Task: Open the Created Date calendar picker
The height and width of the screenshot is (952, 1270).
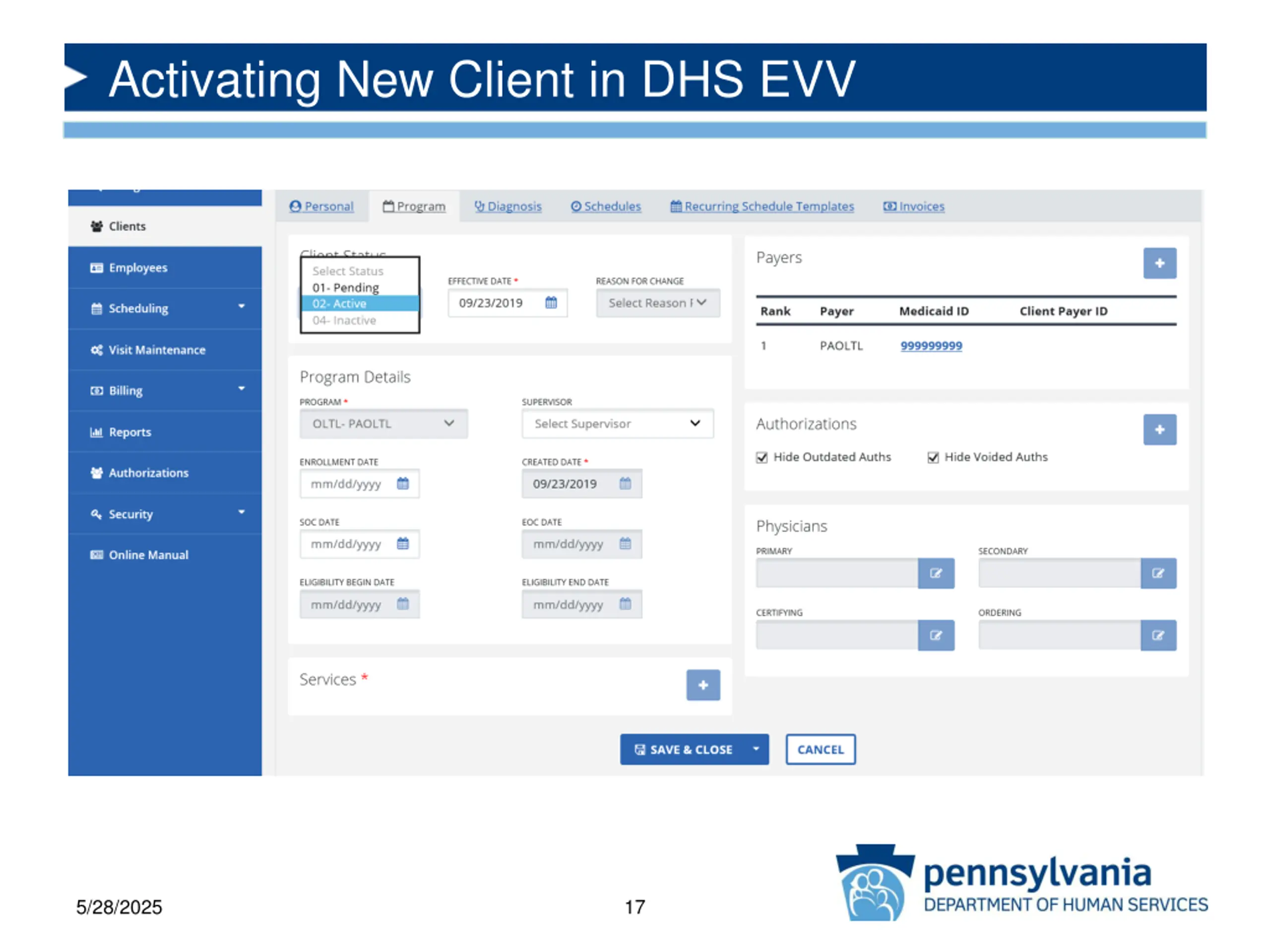Action: (x=625, y=483)
